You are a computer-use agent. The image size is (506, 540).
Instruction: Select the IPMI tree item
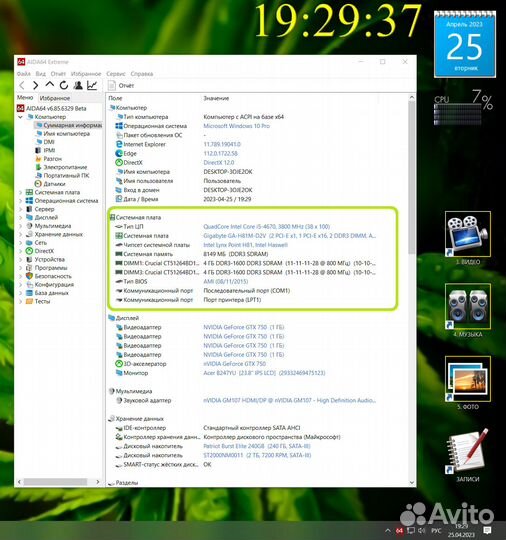pyautogui.click(x=45, y=150)
